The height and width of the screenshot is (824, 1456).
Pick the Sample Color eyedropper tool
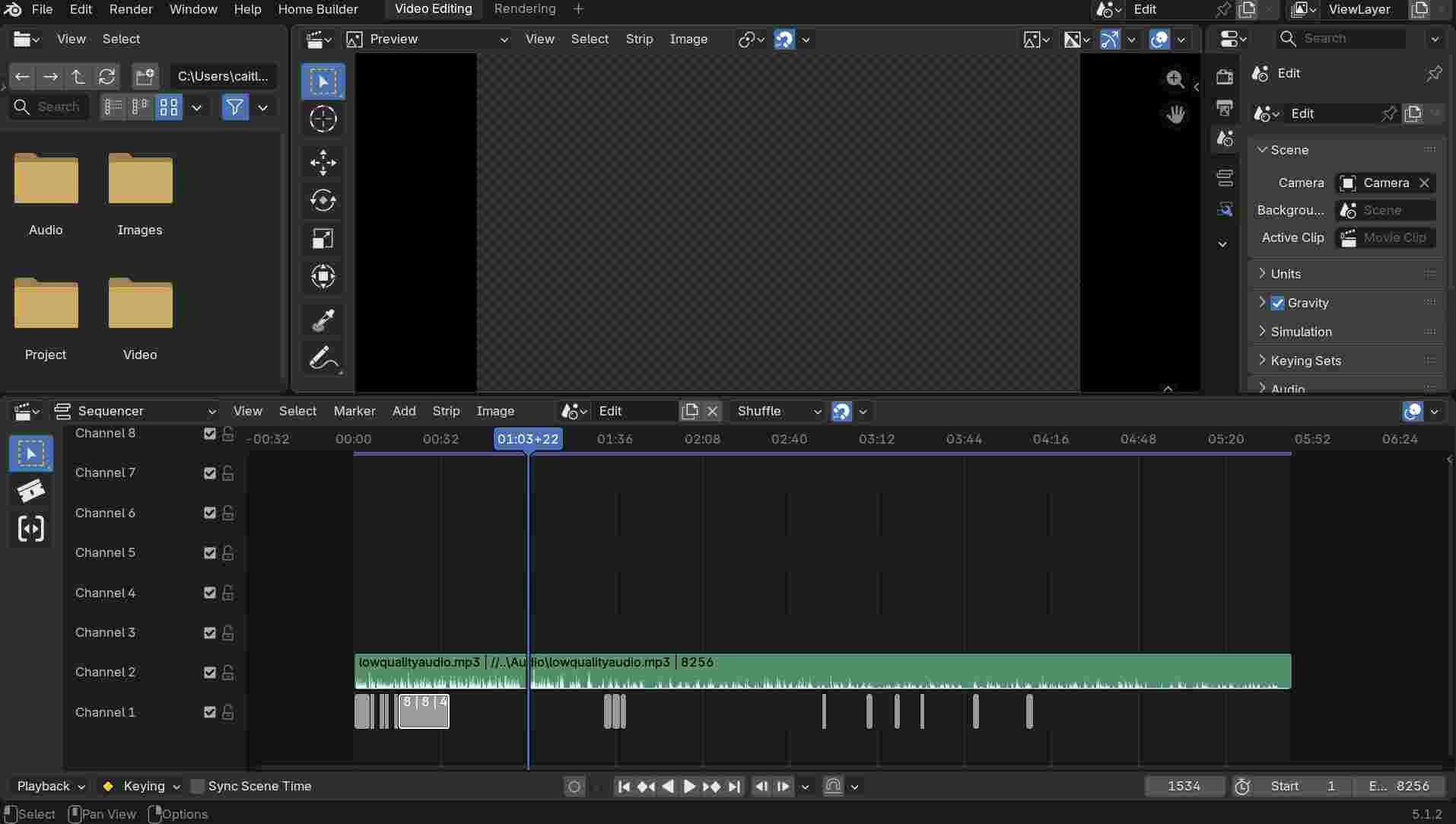point(323,320)
